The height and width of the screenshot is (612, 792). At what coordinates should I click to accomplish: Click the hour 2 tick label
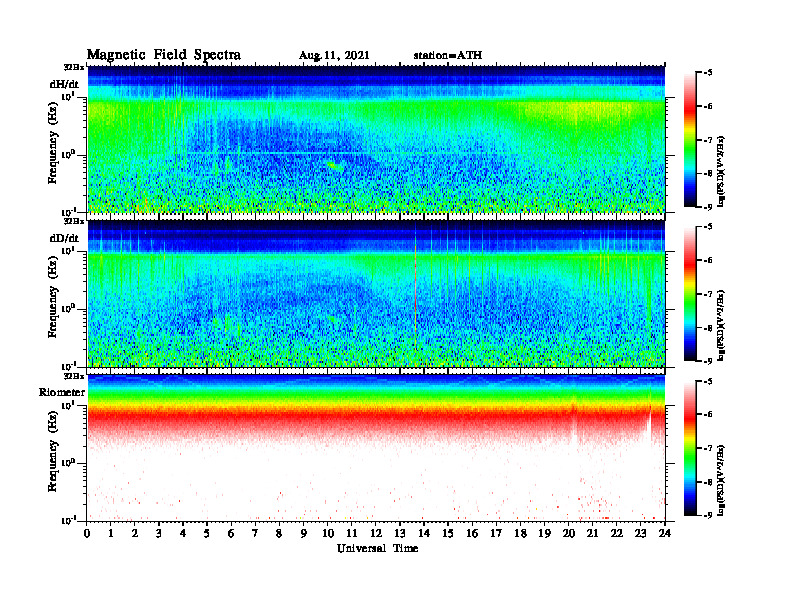coord(135,533)
